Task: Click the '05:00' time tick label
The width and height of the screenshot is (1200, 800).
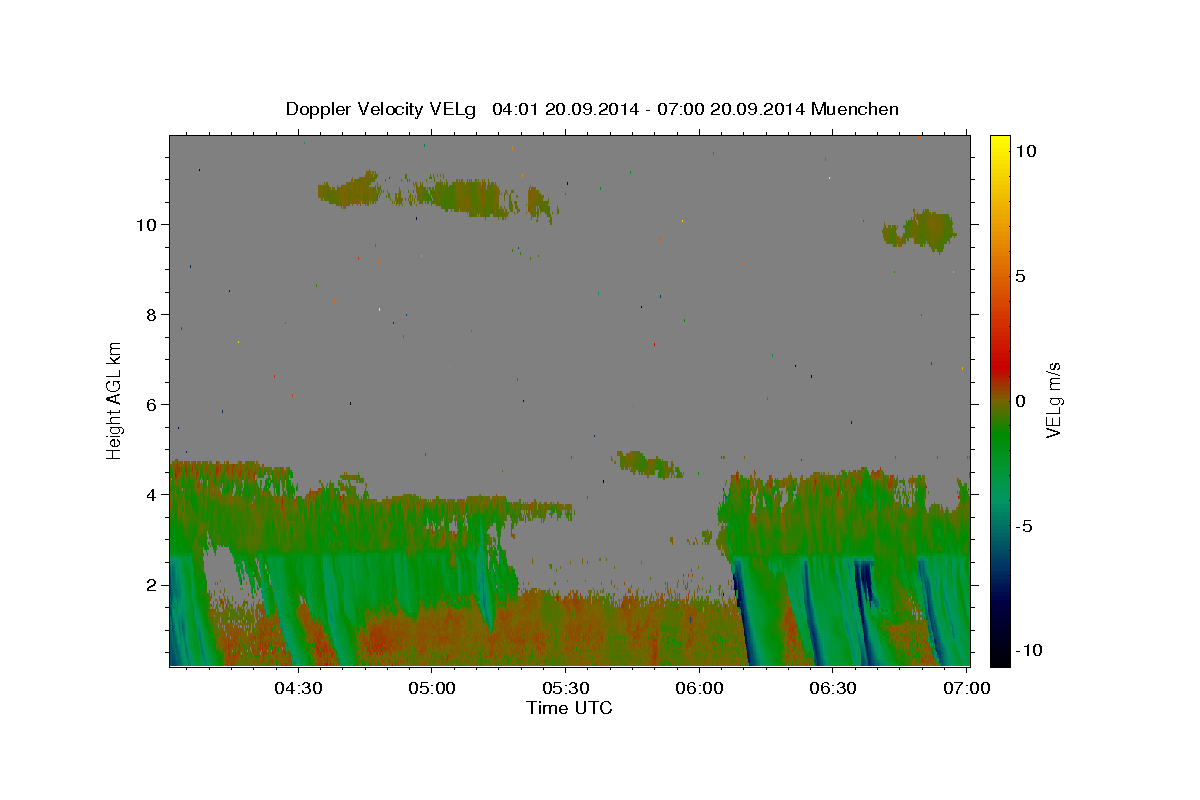Action: pos(432,688)
